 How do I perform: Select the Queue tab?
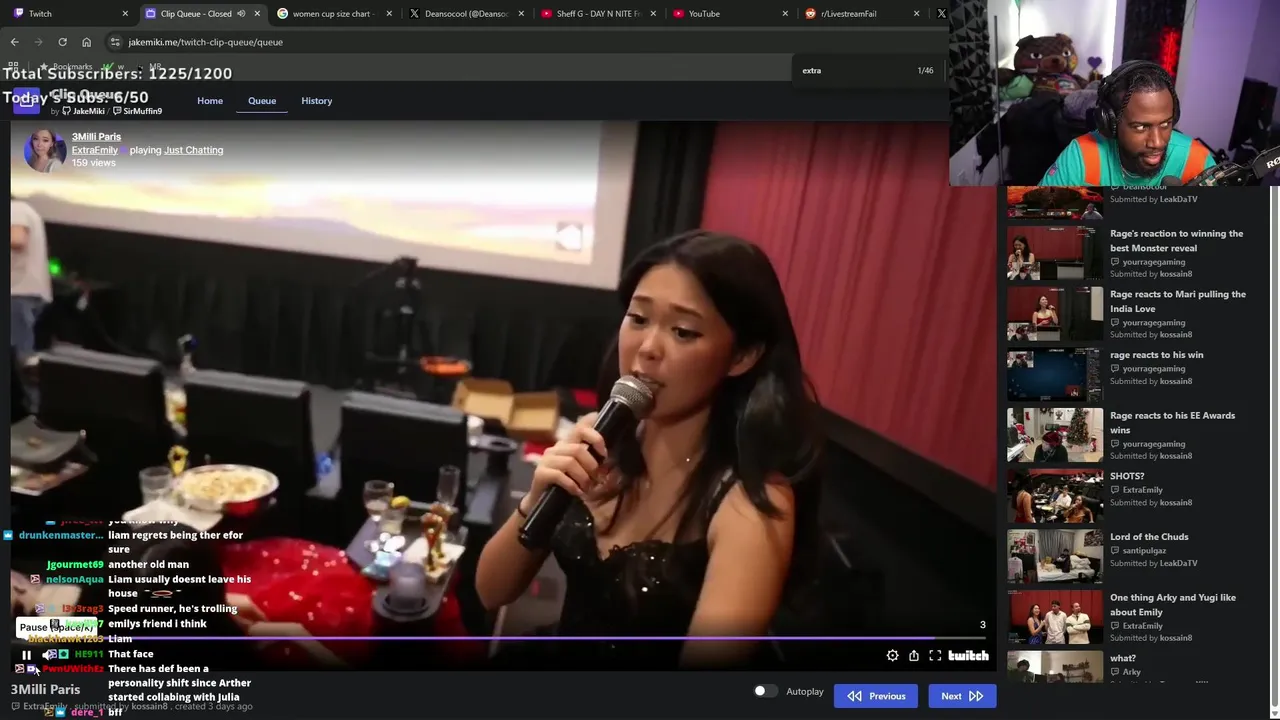262,101
